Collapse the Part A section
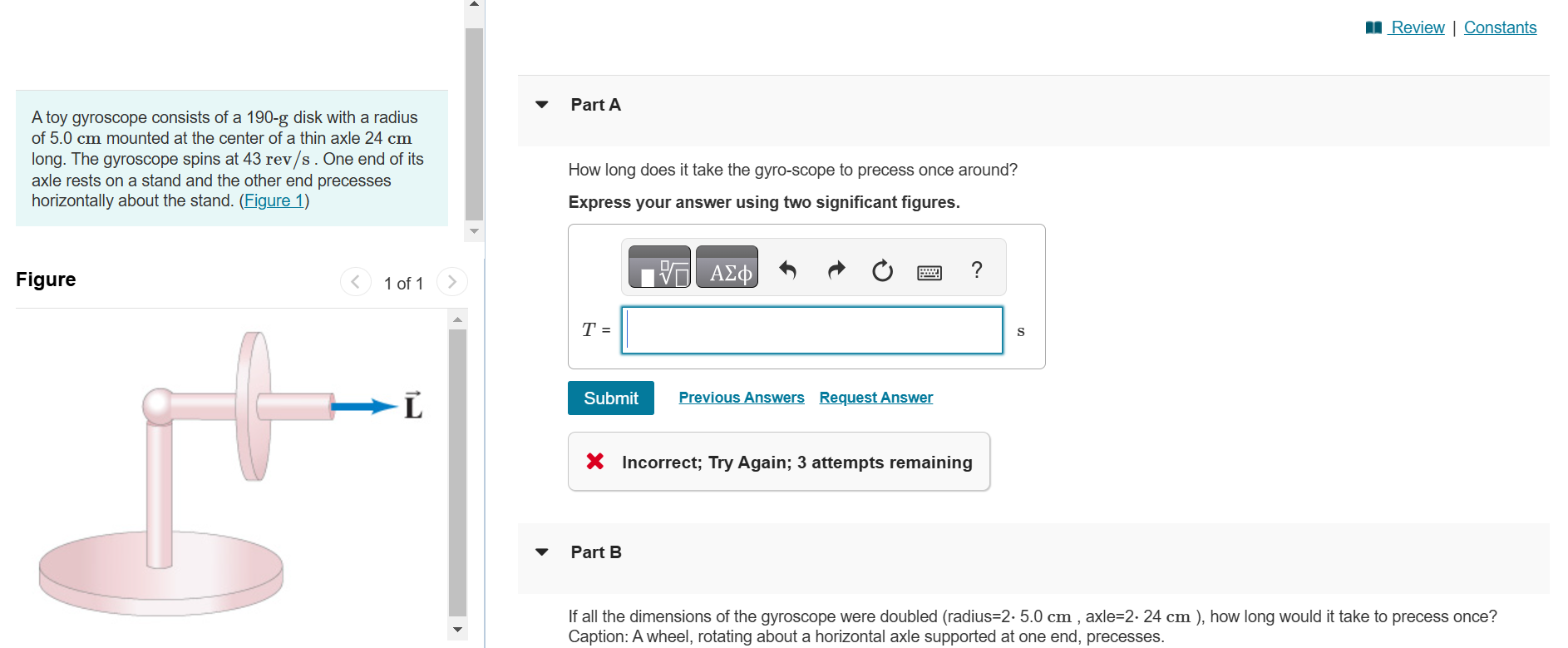Image resolution: width=1568 pixels, height=648 pixels. click(542, 105)
